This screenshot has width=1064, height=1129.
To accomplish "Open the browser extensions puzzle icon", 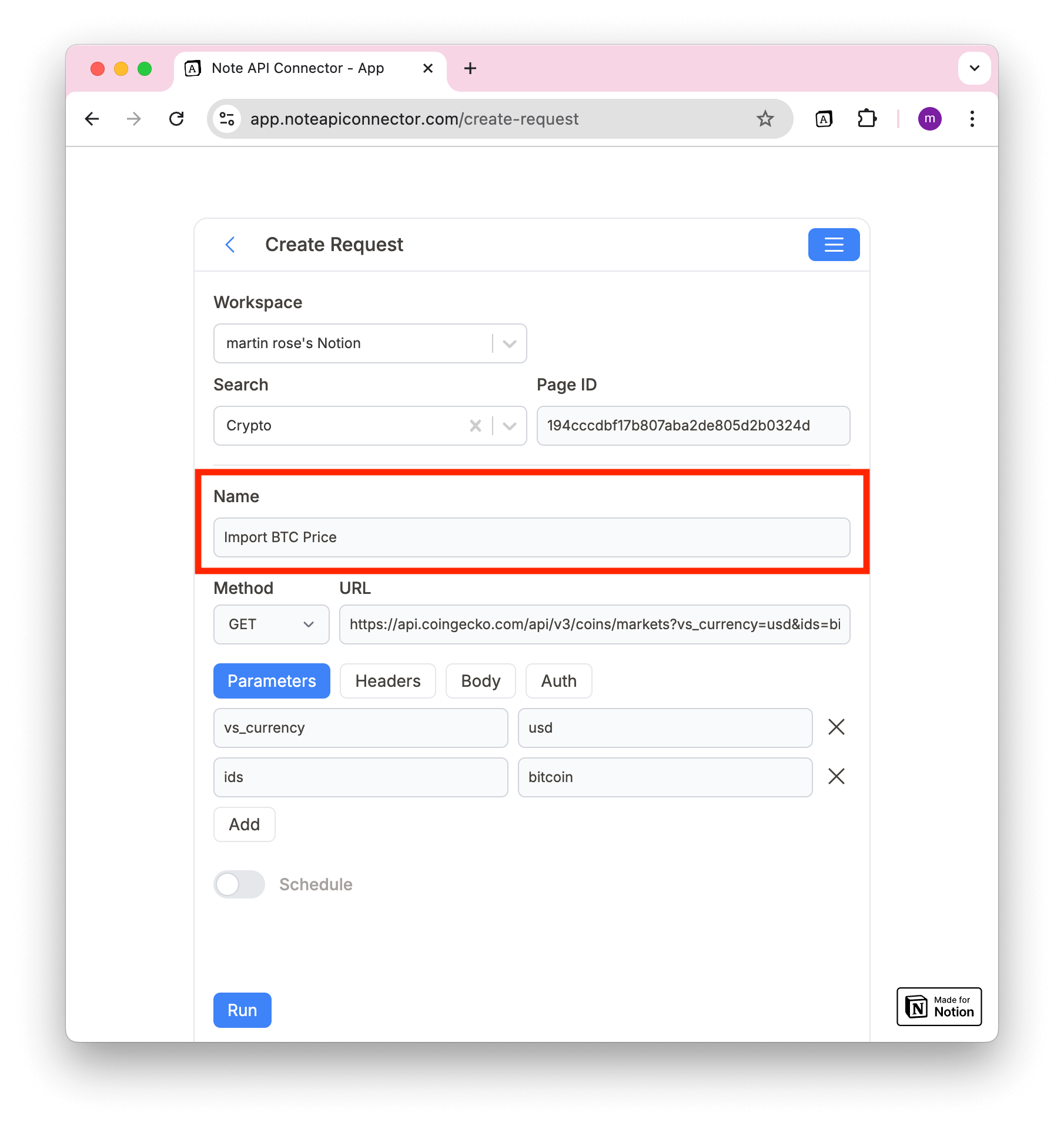I will click(x=866, y=119).
